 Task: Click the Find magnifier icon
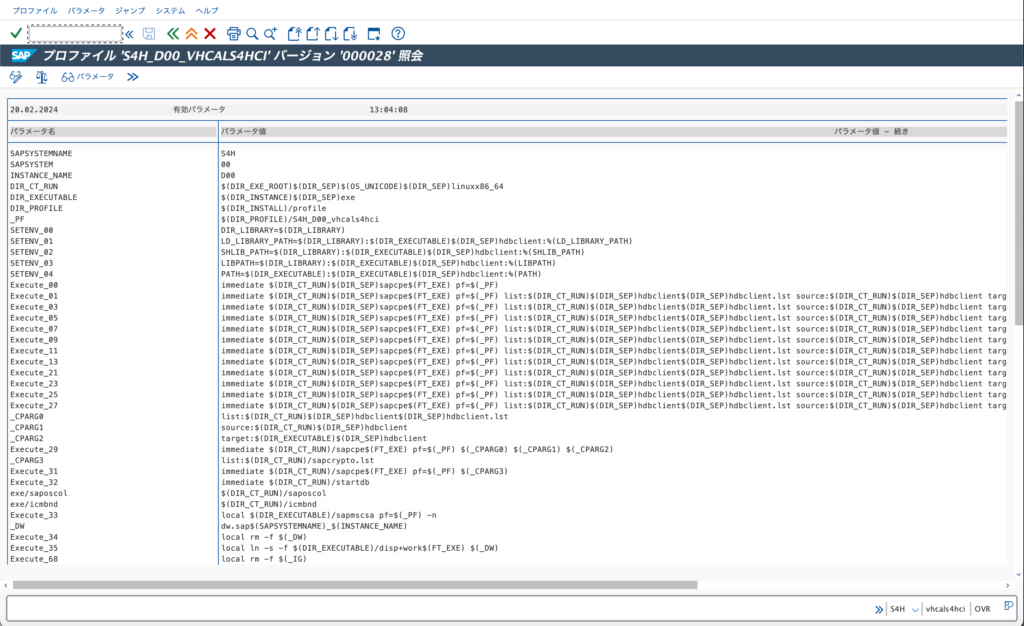pyautogui.click(x=251, y=33)
